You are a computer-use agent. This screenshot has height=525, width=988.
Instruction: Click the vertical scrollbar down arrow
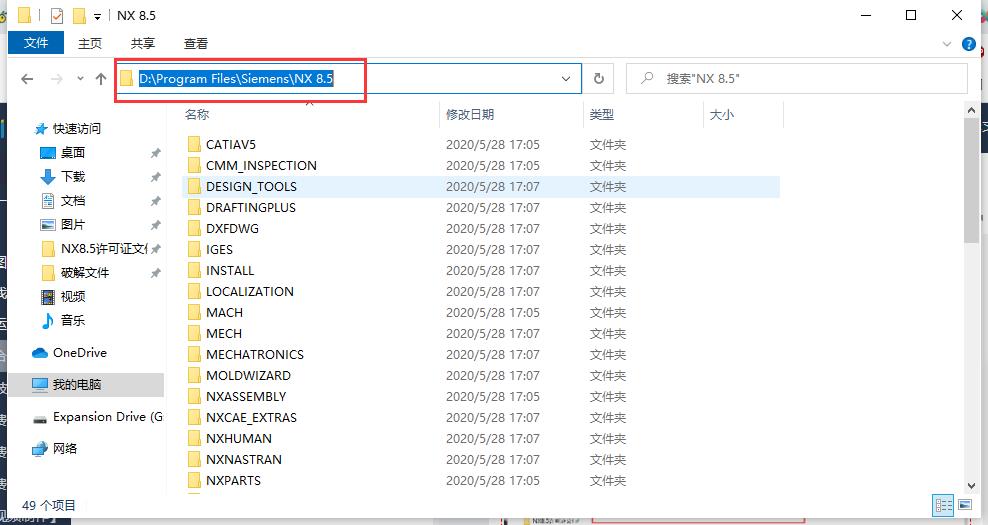[x=971, y=486]
